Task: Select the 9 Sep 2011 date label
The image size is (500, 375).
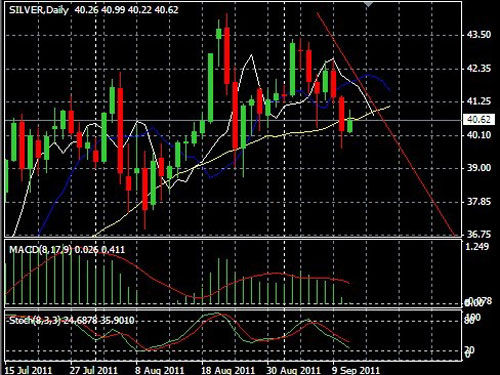Action: (356, 370)
